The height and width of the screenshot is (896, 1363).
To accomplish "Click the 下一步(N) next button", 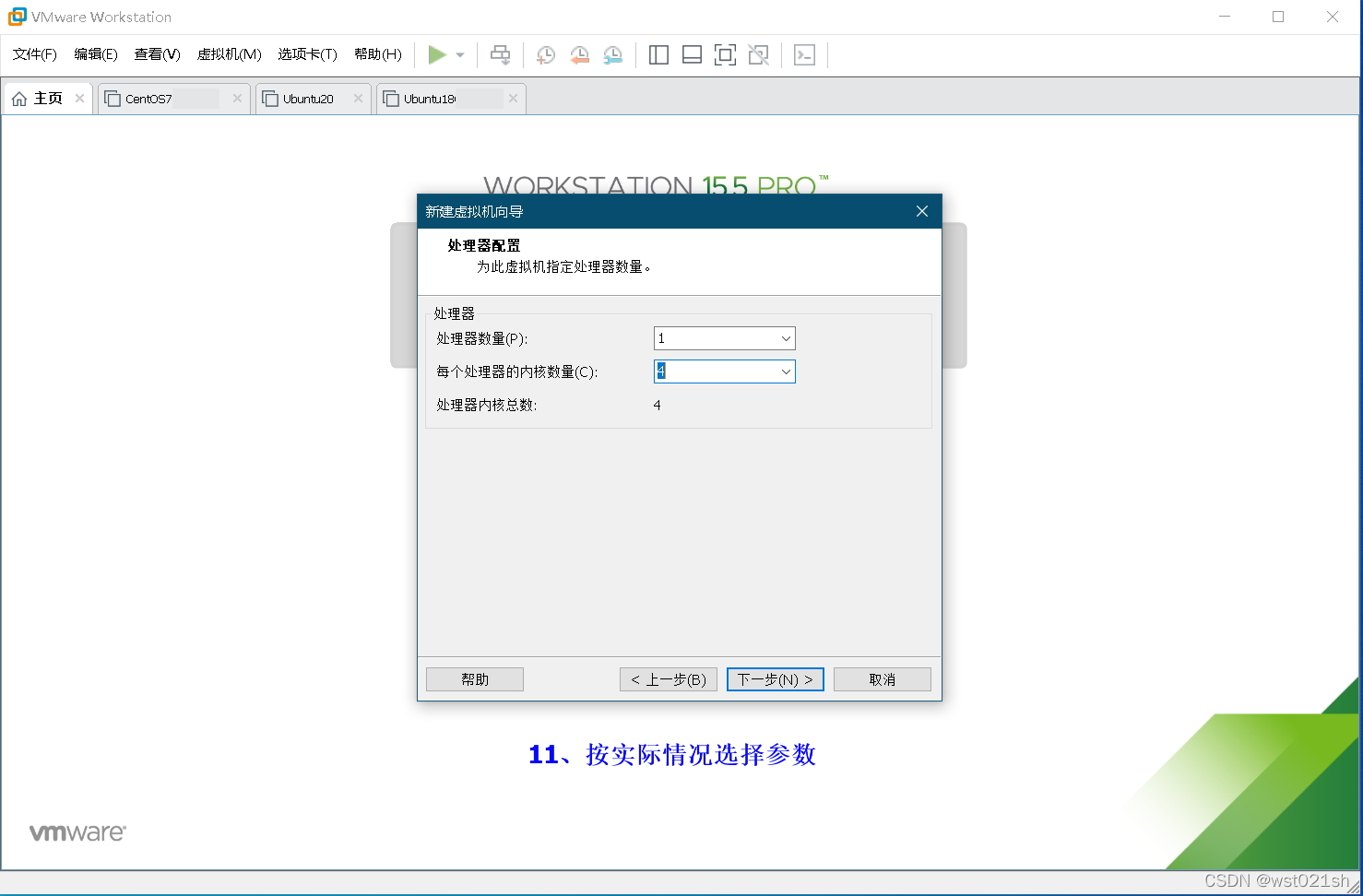I will [x=776, y=679].
